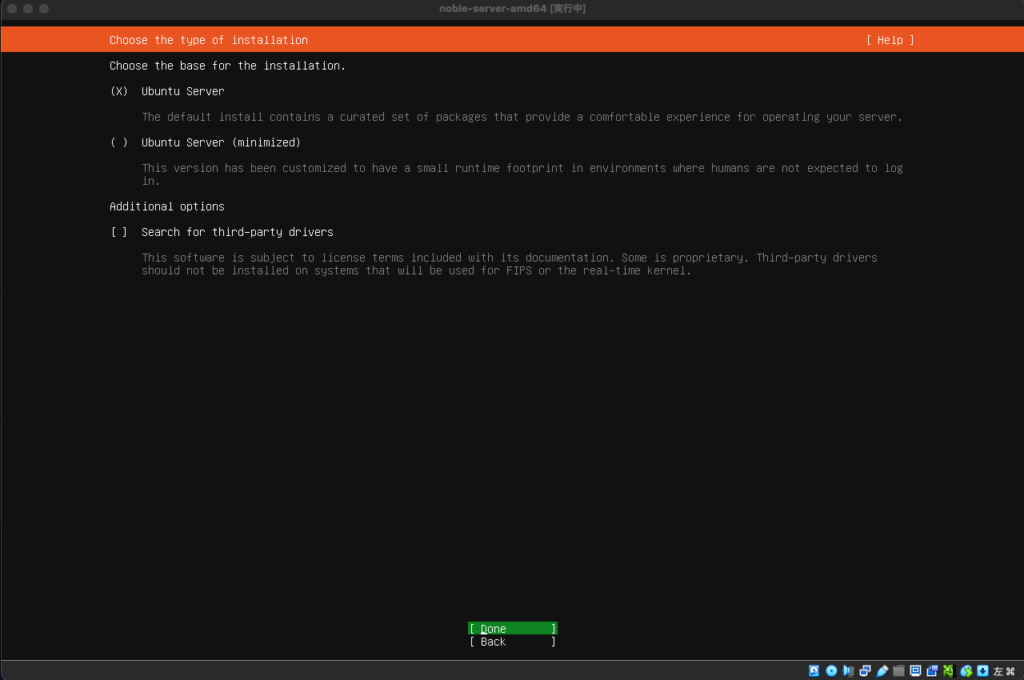
Task: Click the network adapters status icon
Action: 865,671
